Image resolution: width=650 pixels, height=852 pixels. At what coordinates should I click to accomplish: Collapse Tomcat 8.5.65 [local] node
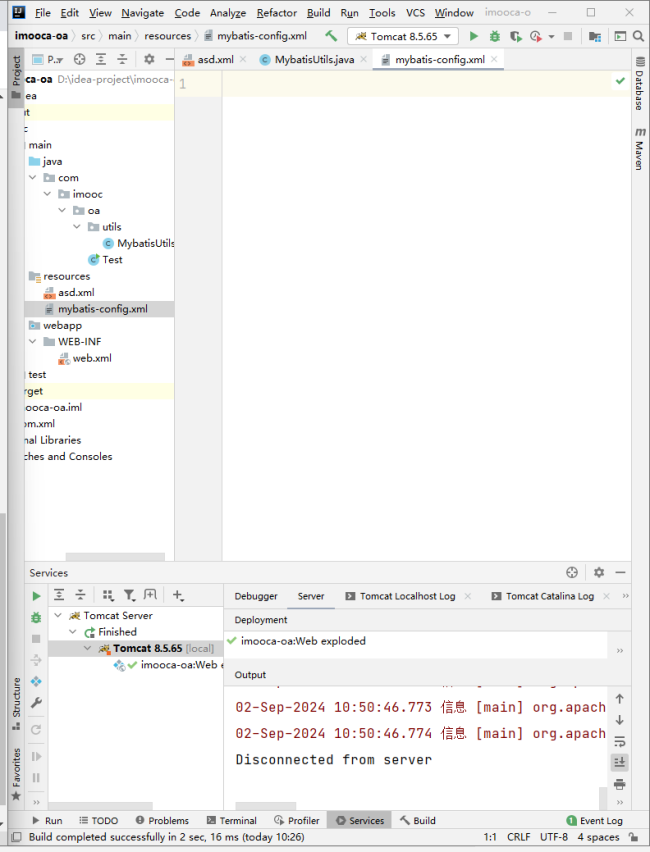tap(88, 648)
